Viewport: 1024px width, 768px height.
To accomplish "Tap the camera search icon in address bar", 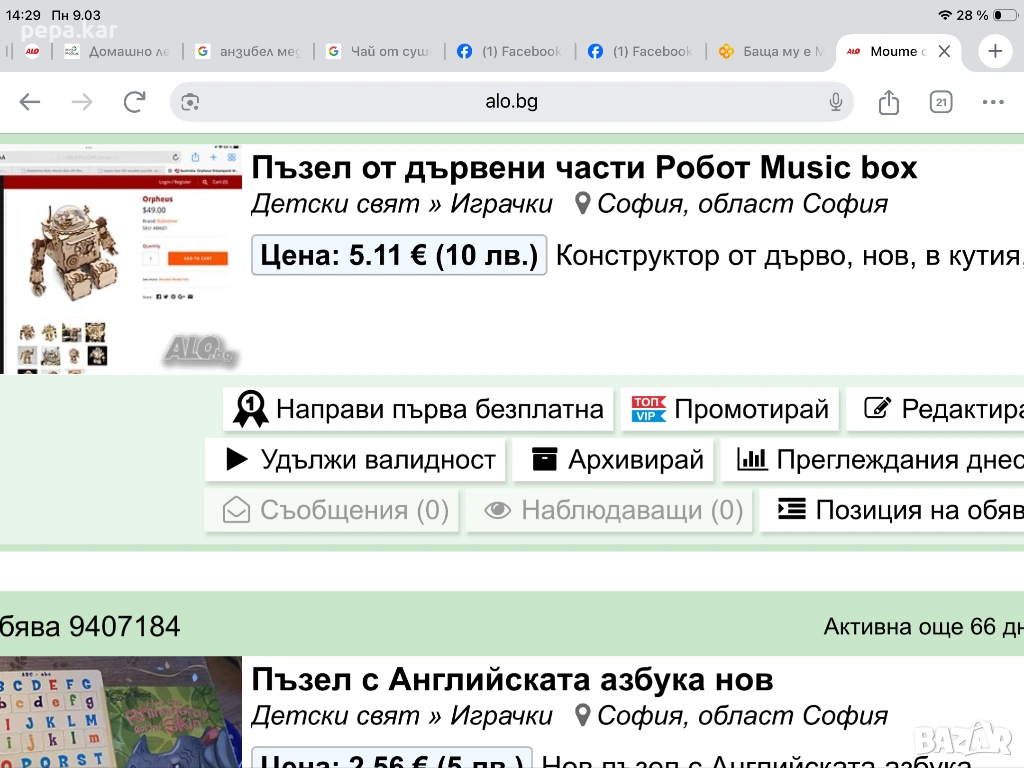I will (191, 102).
